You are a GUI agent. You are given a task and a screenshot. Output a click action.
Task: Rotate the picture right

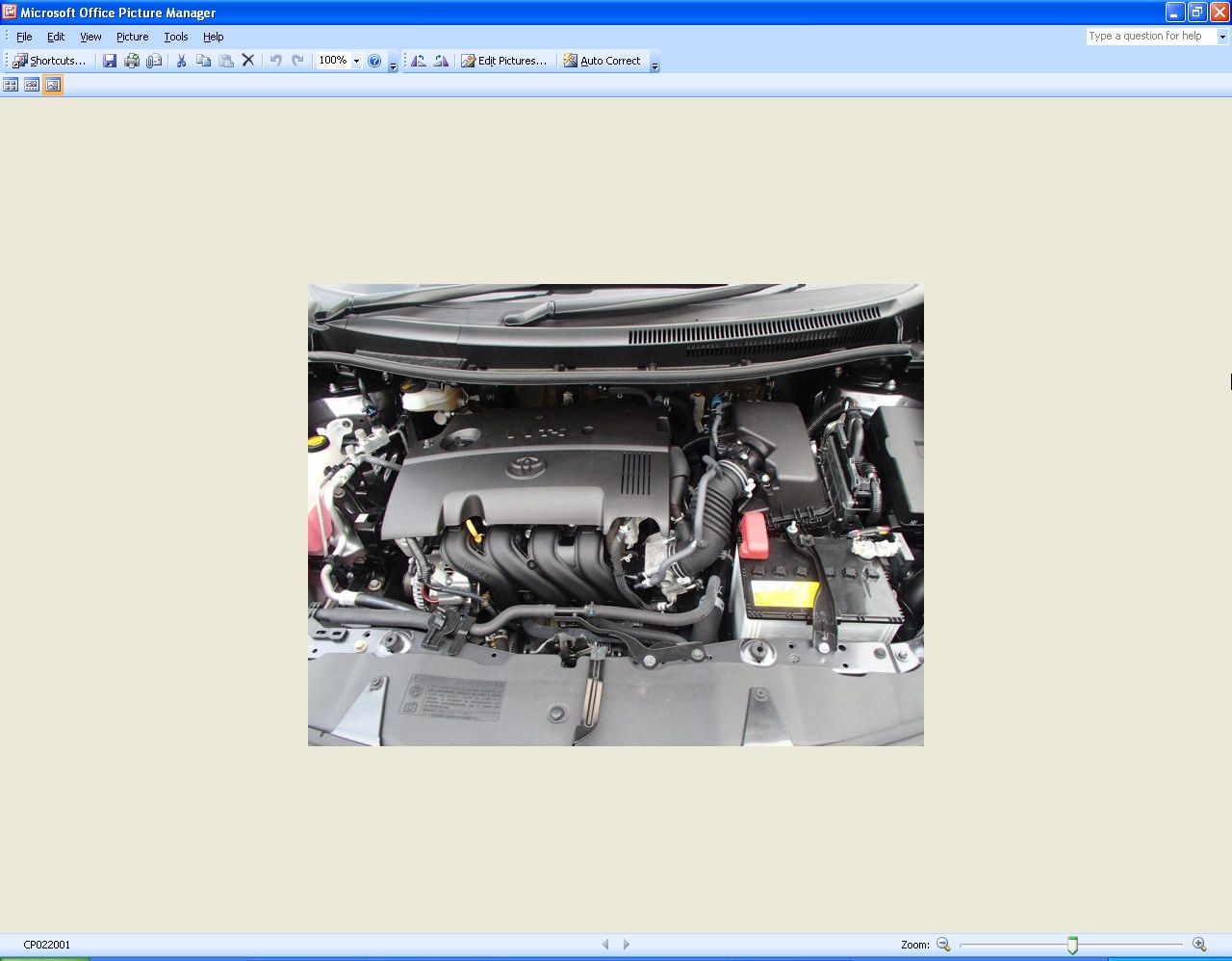pos(441,61)
